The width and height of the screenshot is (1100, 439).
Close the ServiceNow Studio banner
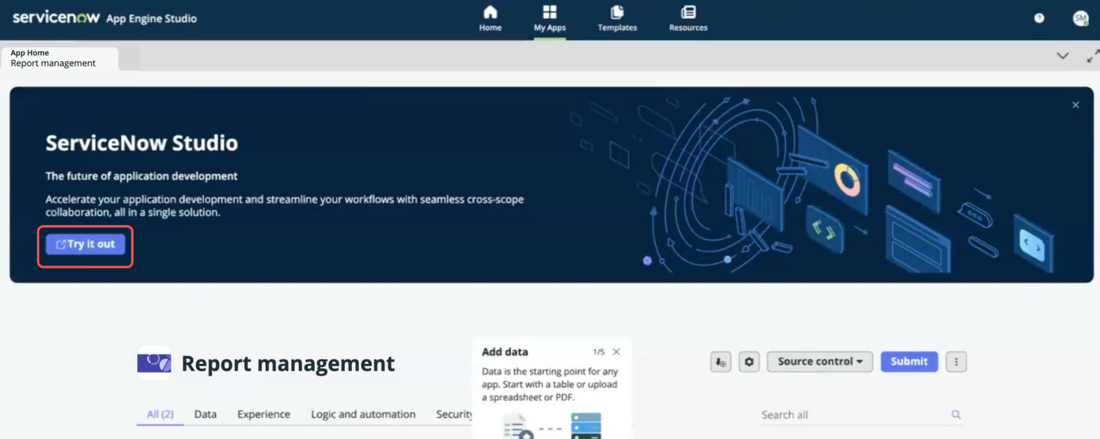pos(1075,105)
